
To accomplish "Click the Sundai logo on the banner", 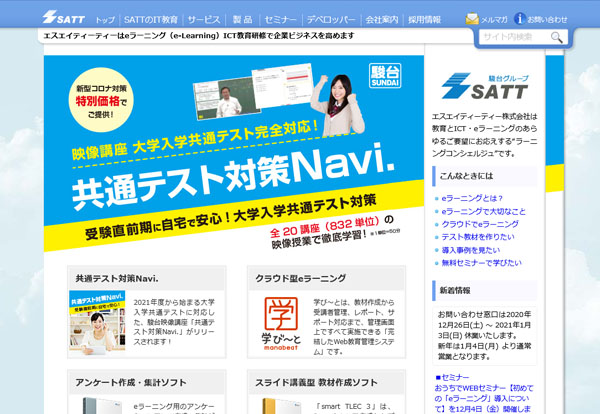I will pyautogui.click(x=385, y=75).
